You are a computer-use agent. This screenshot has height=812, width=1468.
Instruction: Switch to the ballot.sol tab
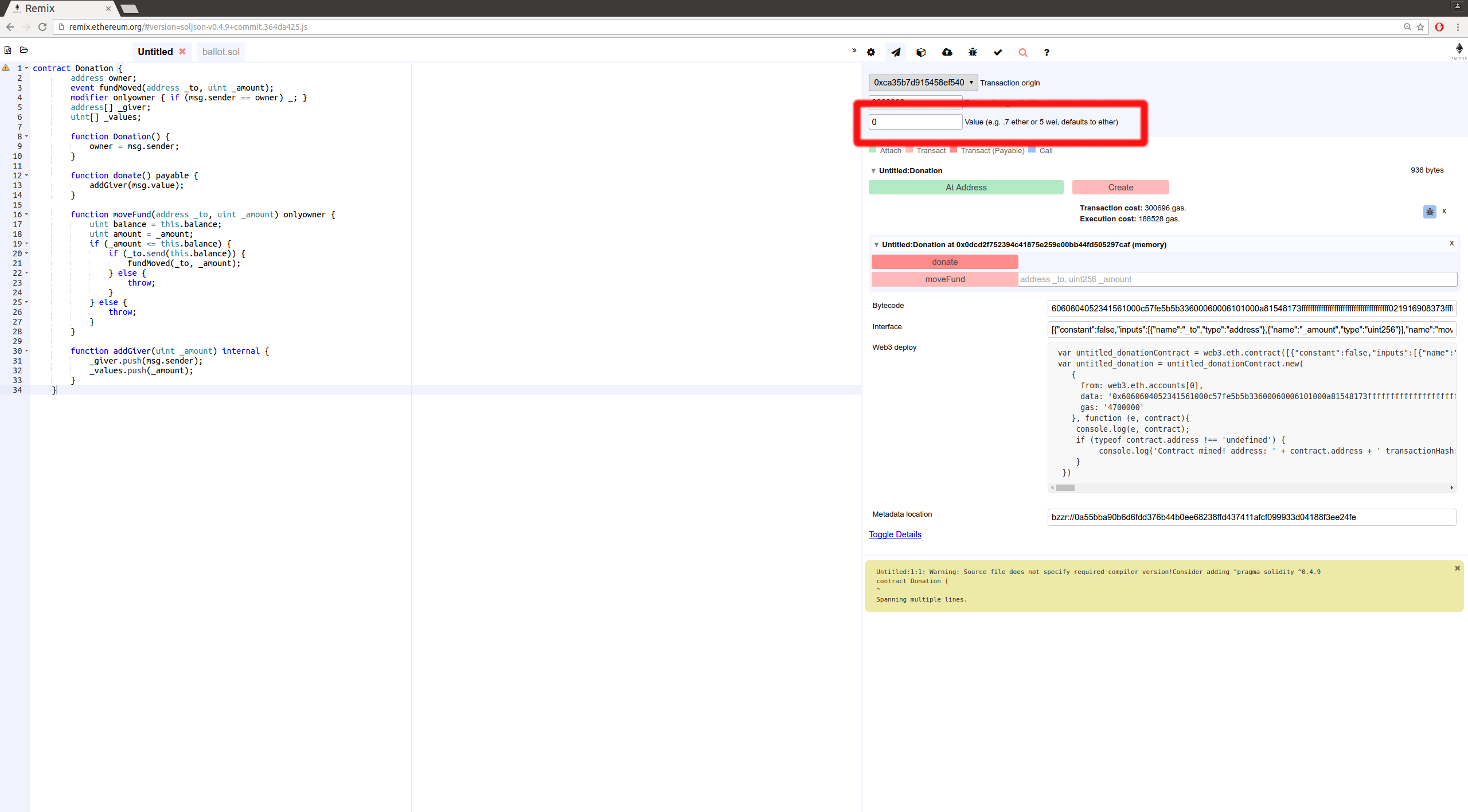[221, 52]
